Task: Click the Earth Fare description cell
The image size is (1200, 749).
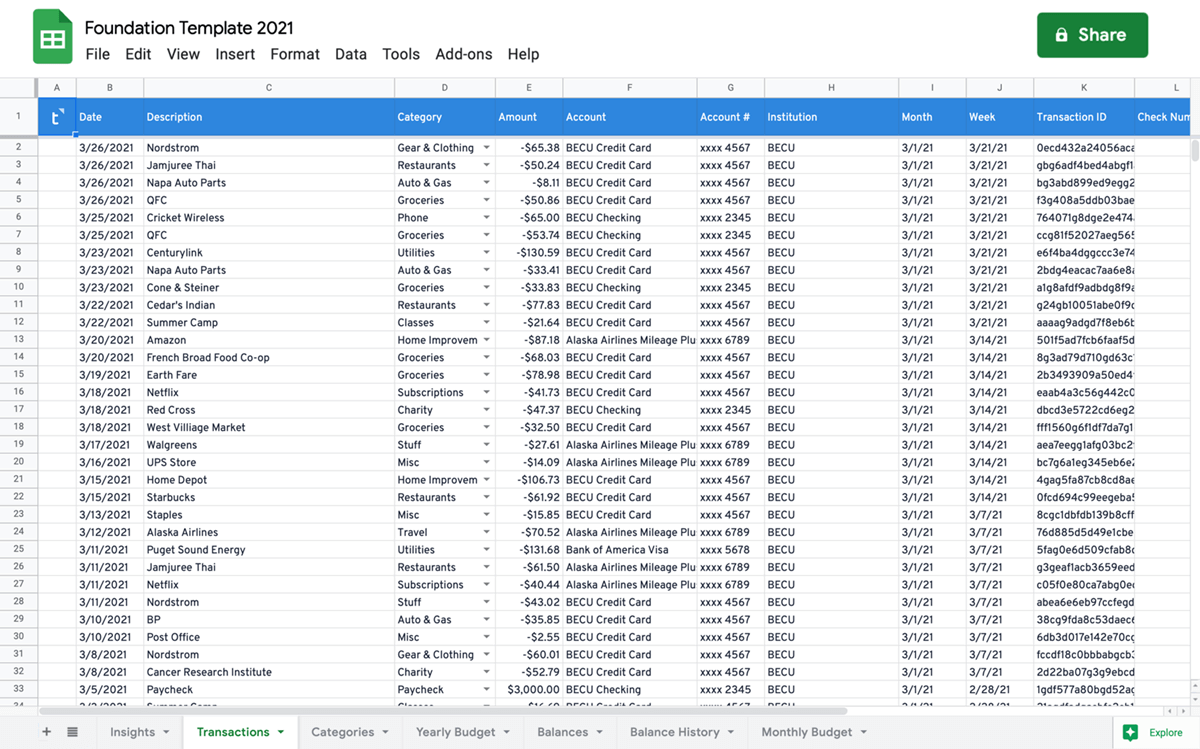Action: point(269,375)
